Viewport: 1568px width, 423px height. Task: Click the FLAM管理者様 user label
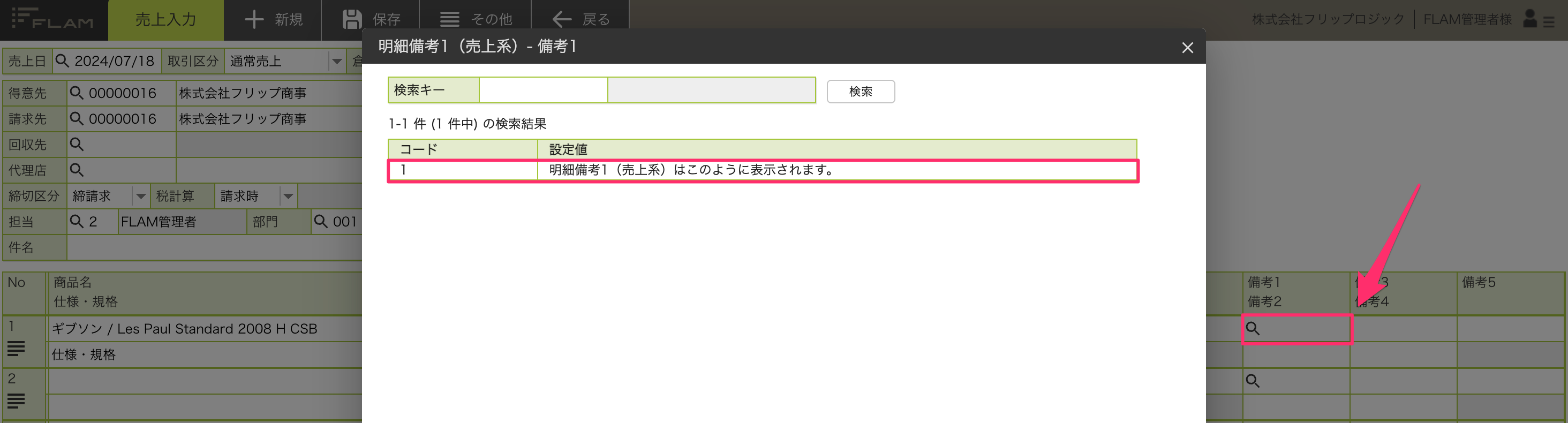coord(1467,19)
